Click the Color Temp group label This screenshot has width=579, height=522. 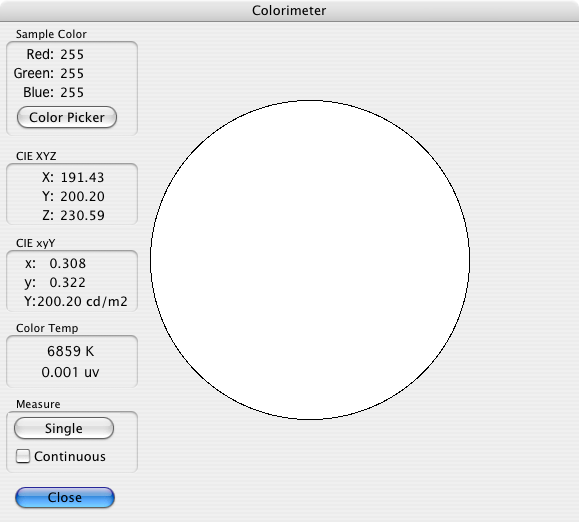pos(47,328)
